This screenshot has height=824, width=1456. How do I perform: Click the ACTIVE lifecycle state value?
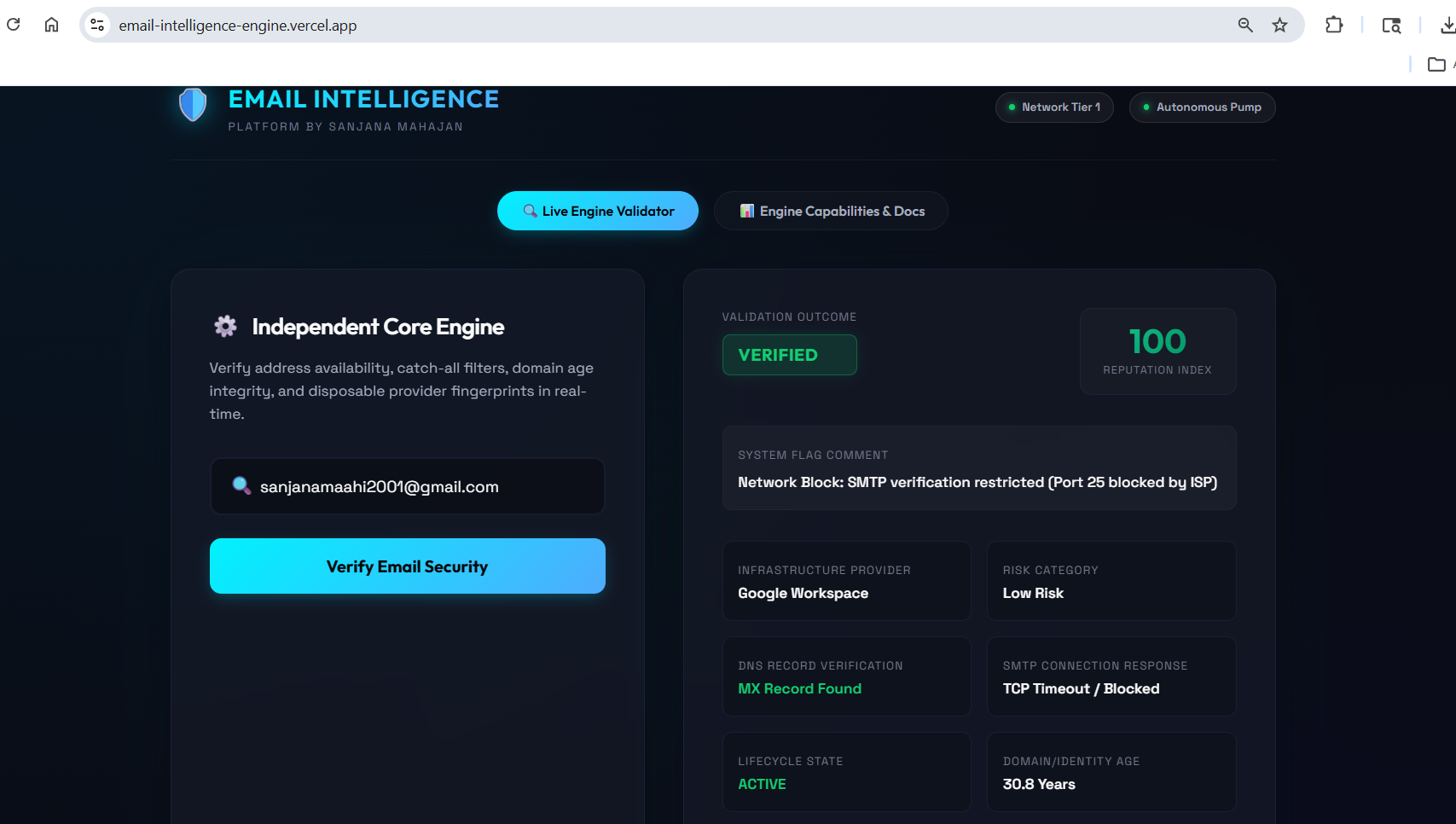coord(762,784)
